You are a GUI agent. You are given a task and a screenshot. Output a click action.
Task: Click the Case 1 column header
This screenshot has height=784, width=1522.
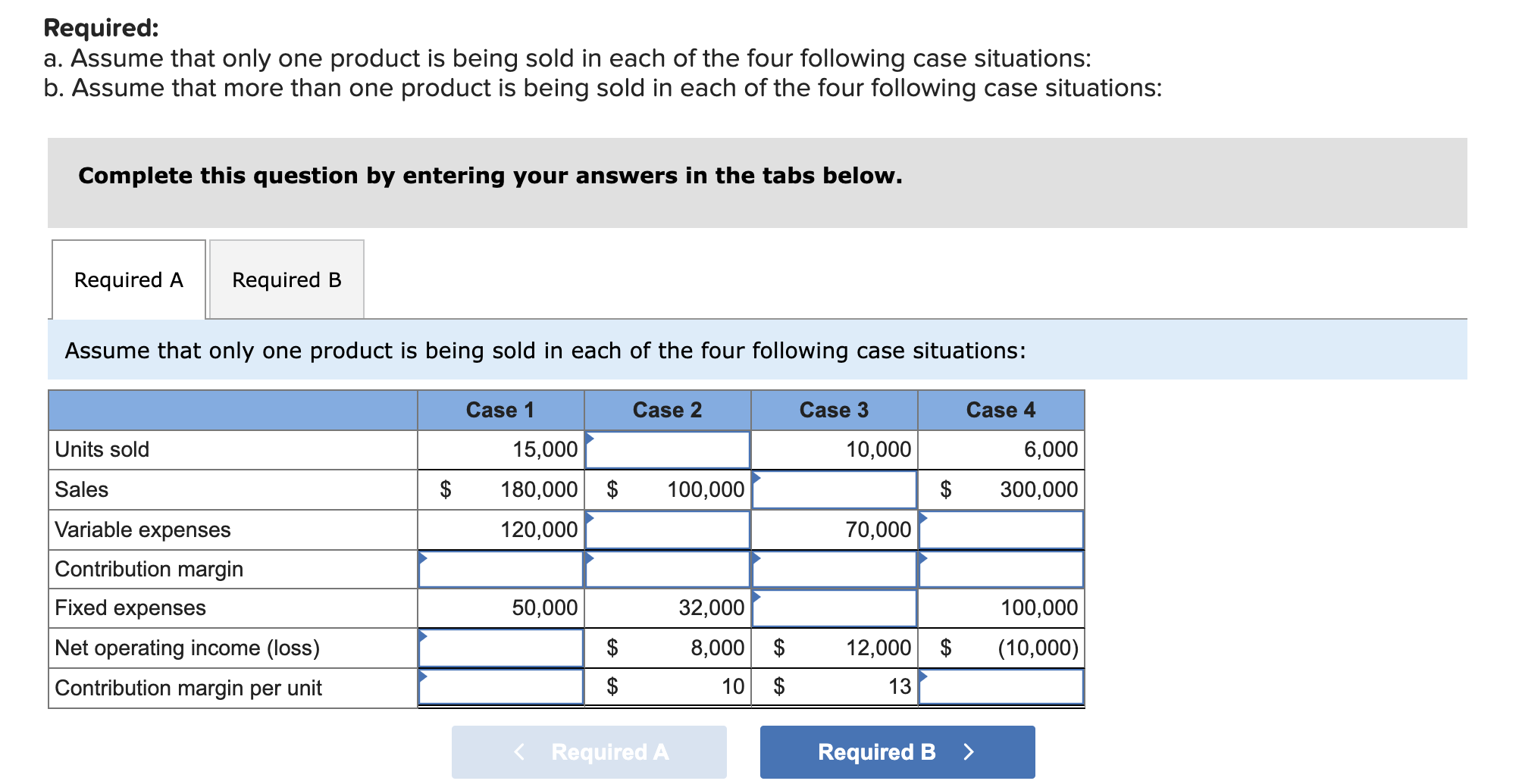click(x=500, y=410)
